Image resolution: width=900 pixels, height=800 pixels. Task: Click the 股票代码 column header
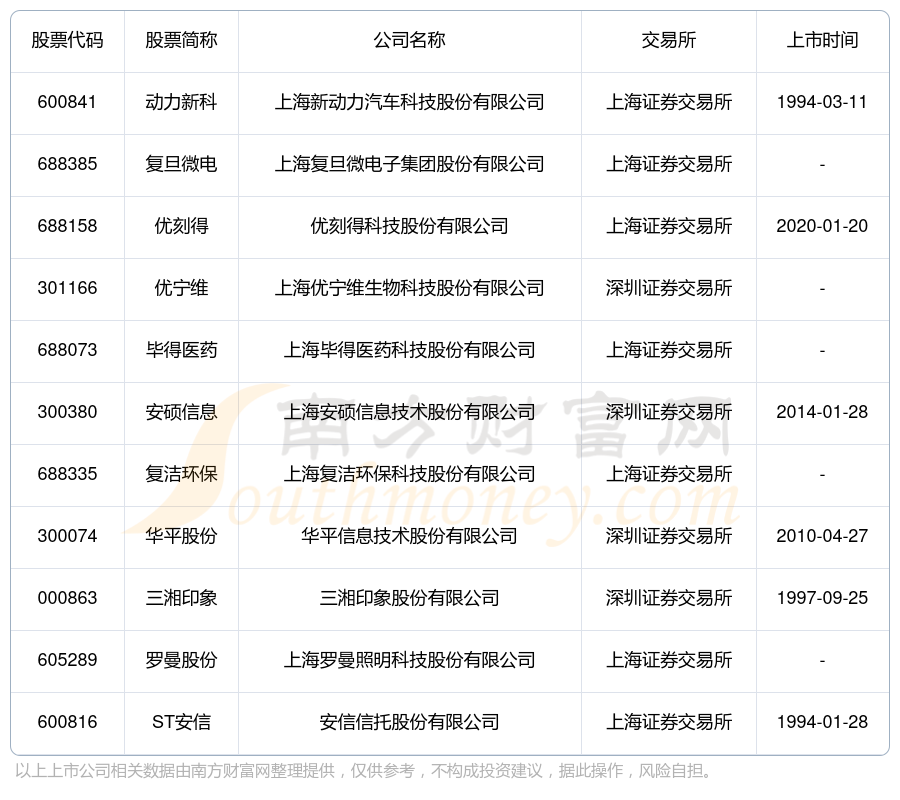[67, 40]
